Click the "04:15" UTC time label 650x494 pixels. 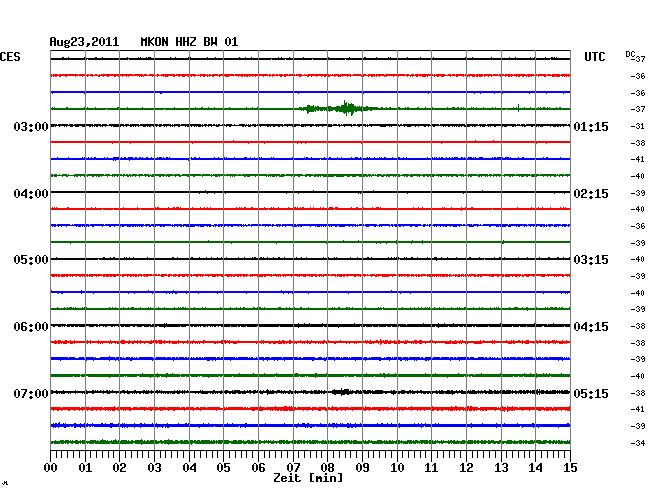[591, 327]
